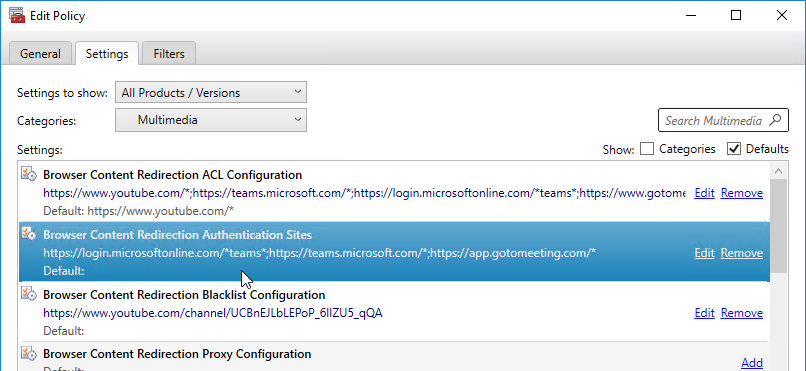Click the settings list scrollbar thumb
The height and width of the screenshot is (371, 806).
point(778,226)
